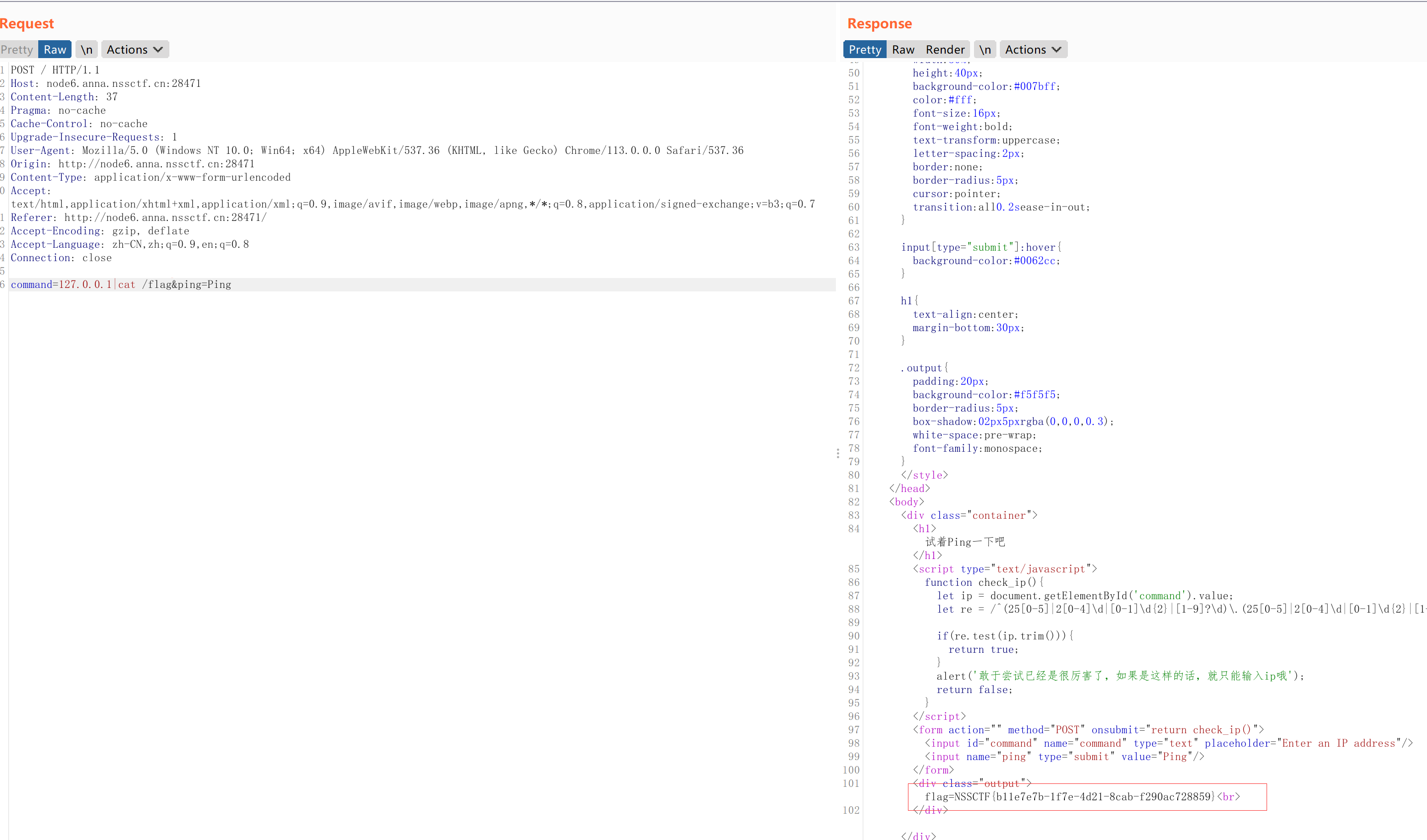The width and height of the screenshot is (1427, 840).
Task: Click the text-transform:uppercase line
Action: (x=986, y=140)
